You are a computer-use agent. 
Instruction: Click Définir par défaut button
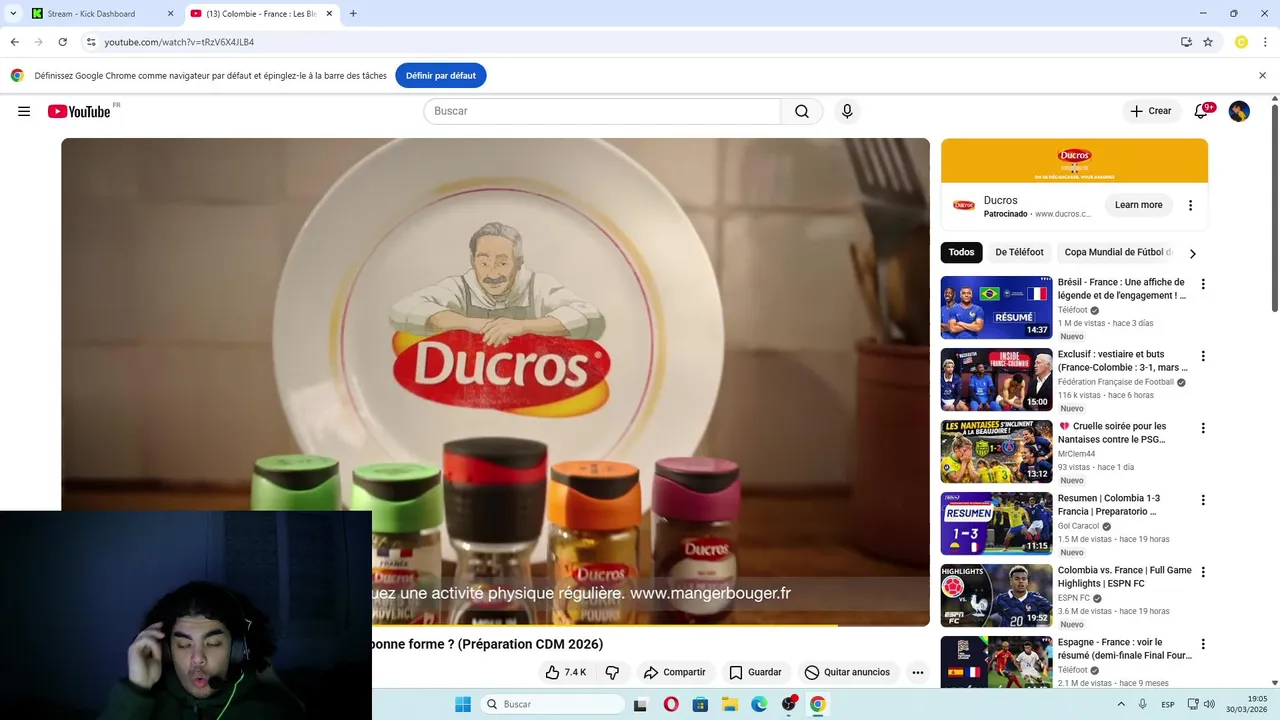click(x=441, y=76)
